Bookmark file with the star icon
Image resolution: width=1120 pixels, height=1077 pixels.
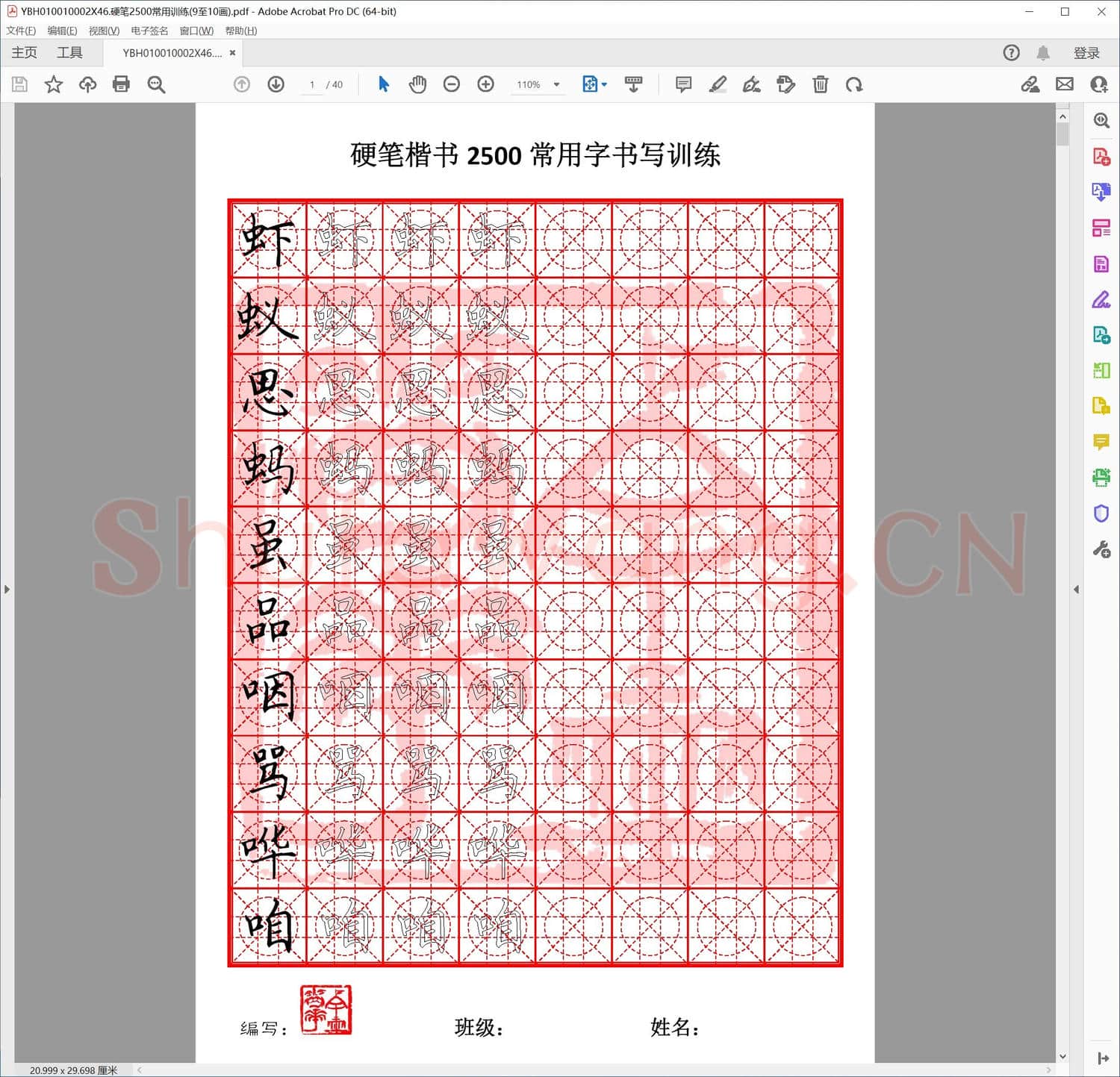tap(54, 84)
